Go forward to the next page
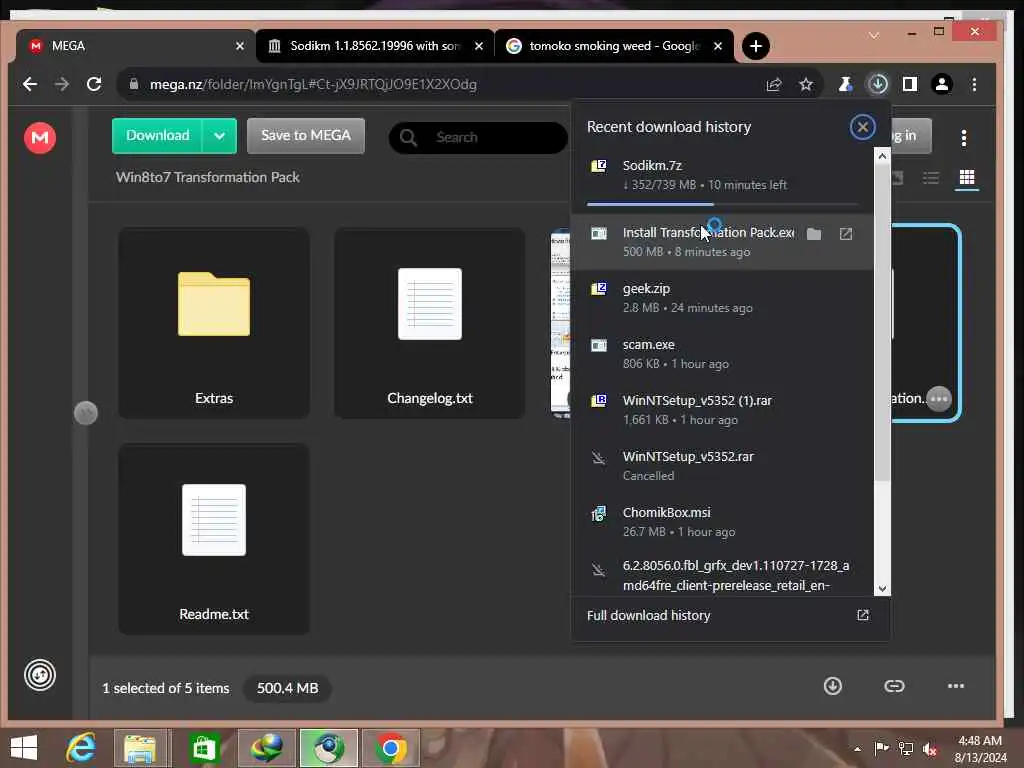Viewport: 1024px width, 768px height. click(x=62, y=84)
